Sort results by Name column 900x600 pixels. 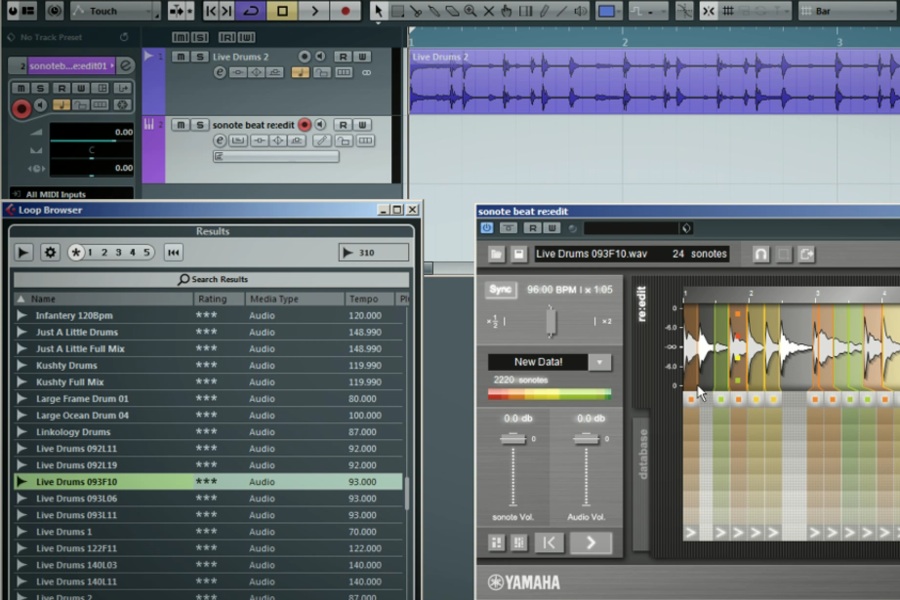103,299
